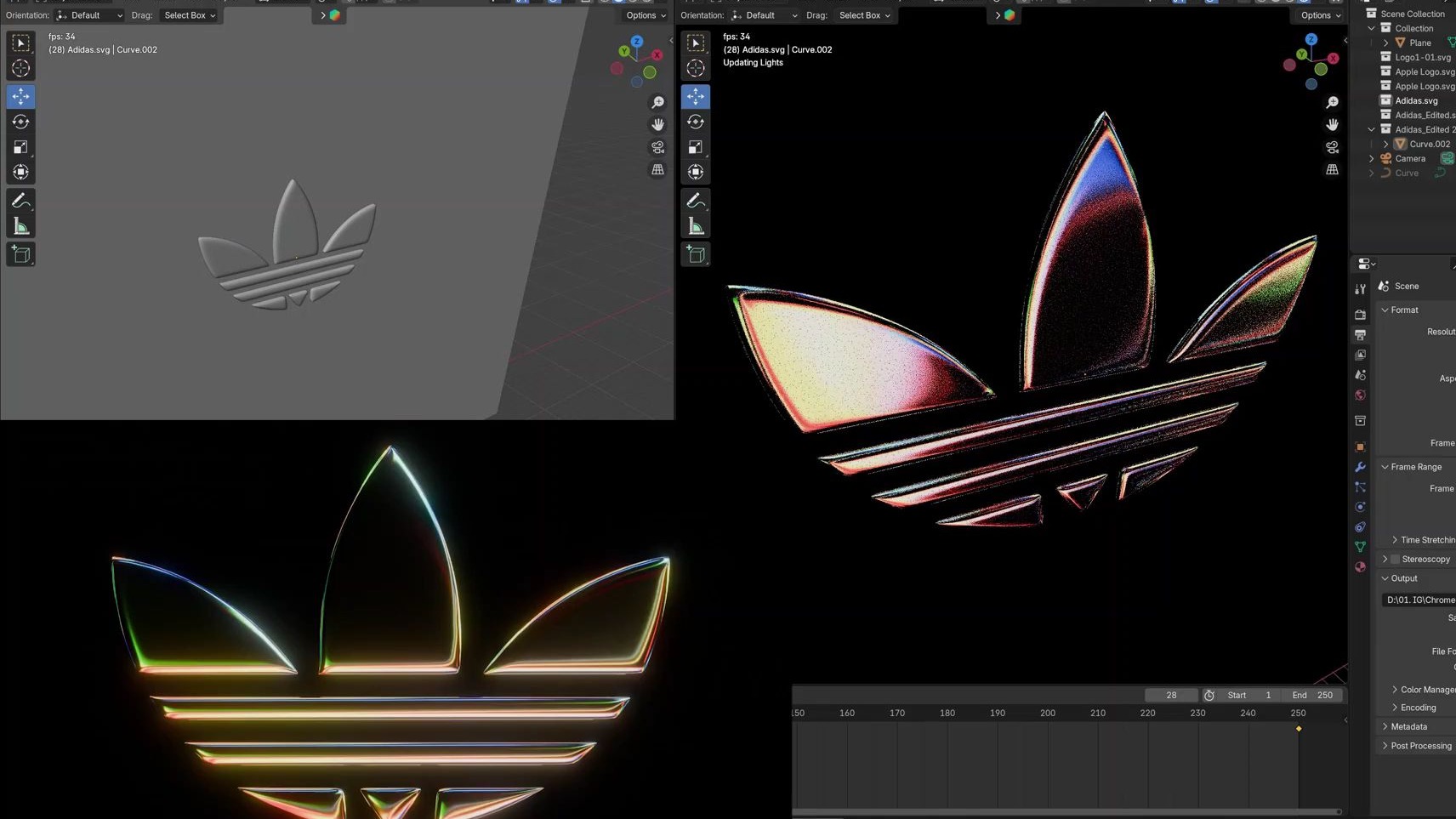
Task: Open the Orientation dropdown set to Default
Action: 89,14
